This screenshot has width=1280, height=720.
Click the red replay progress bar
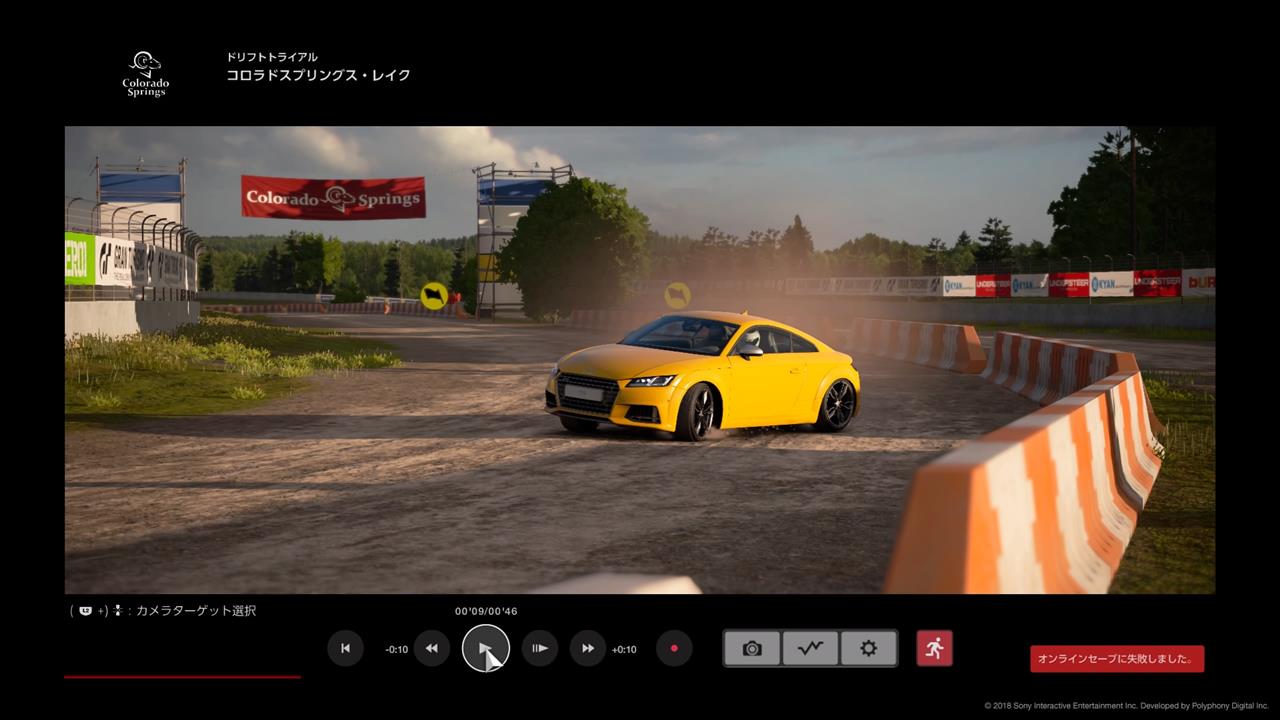(182, 677)
